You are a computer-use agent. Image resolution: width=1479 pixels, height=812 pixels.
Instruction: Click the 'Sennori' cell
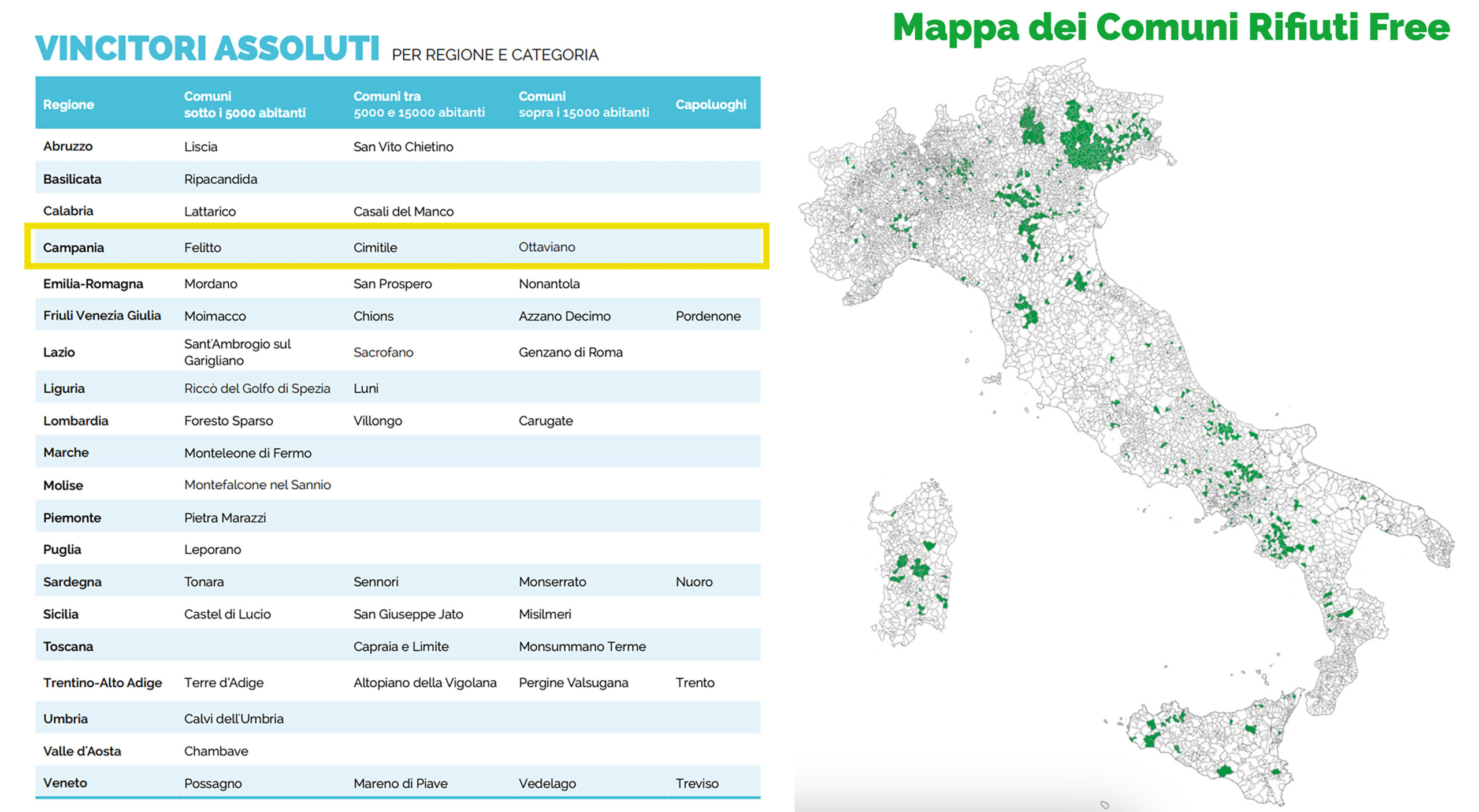(x=376, y=582)
